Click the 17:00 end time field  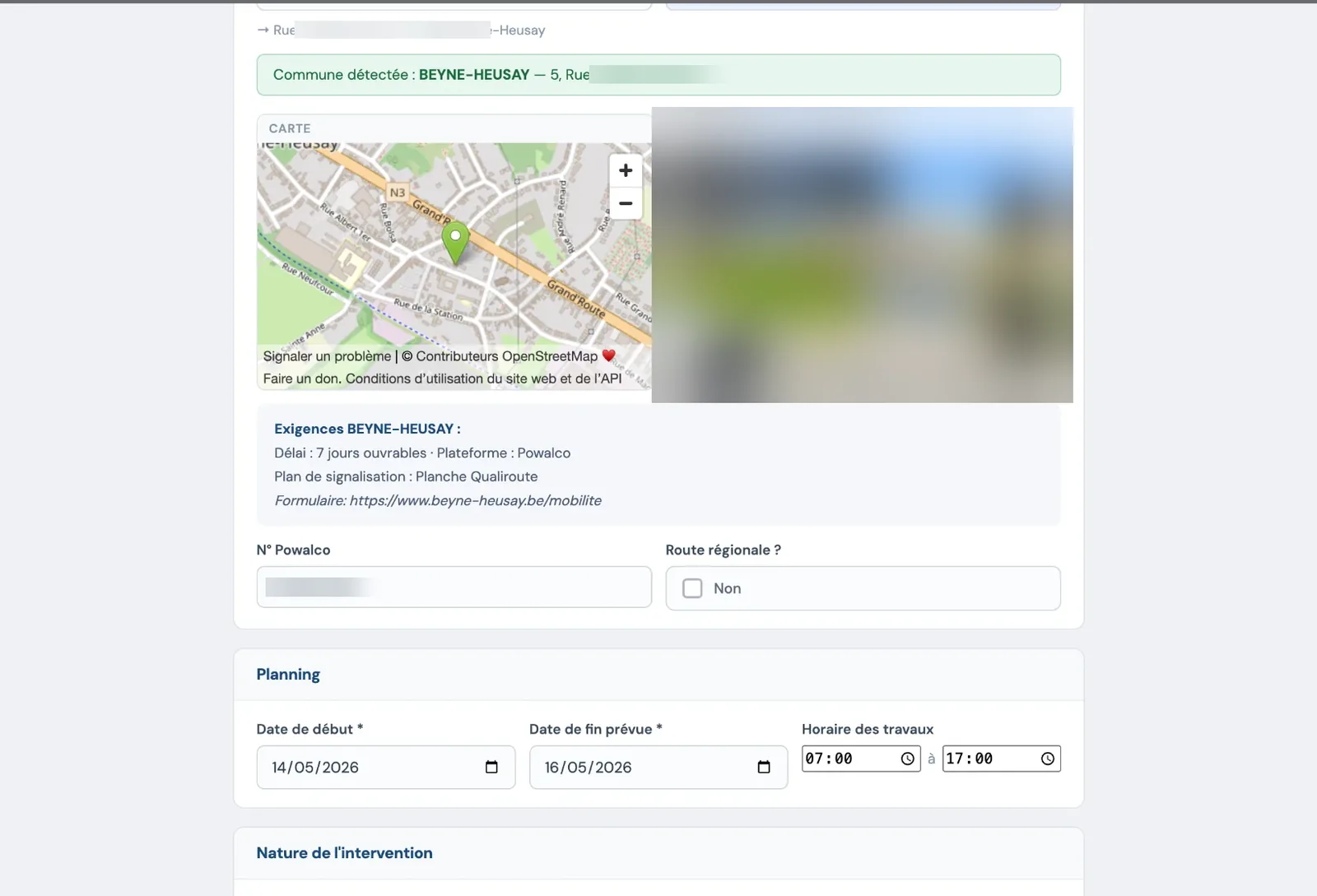1002,759
